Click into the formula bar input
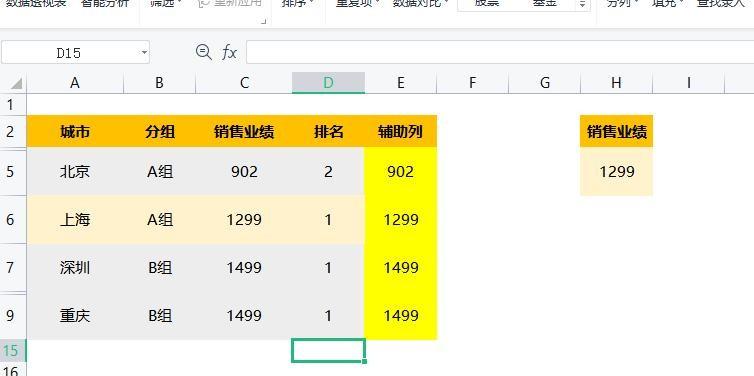 pyautogui.click(x=500, y=52)
